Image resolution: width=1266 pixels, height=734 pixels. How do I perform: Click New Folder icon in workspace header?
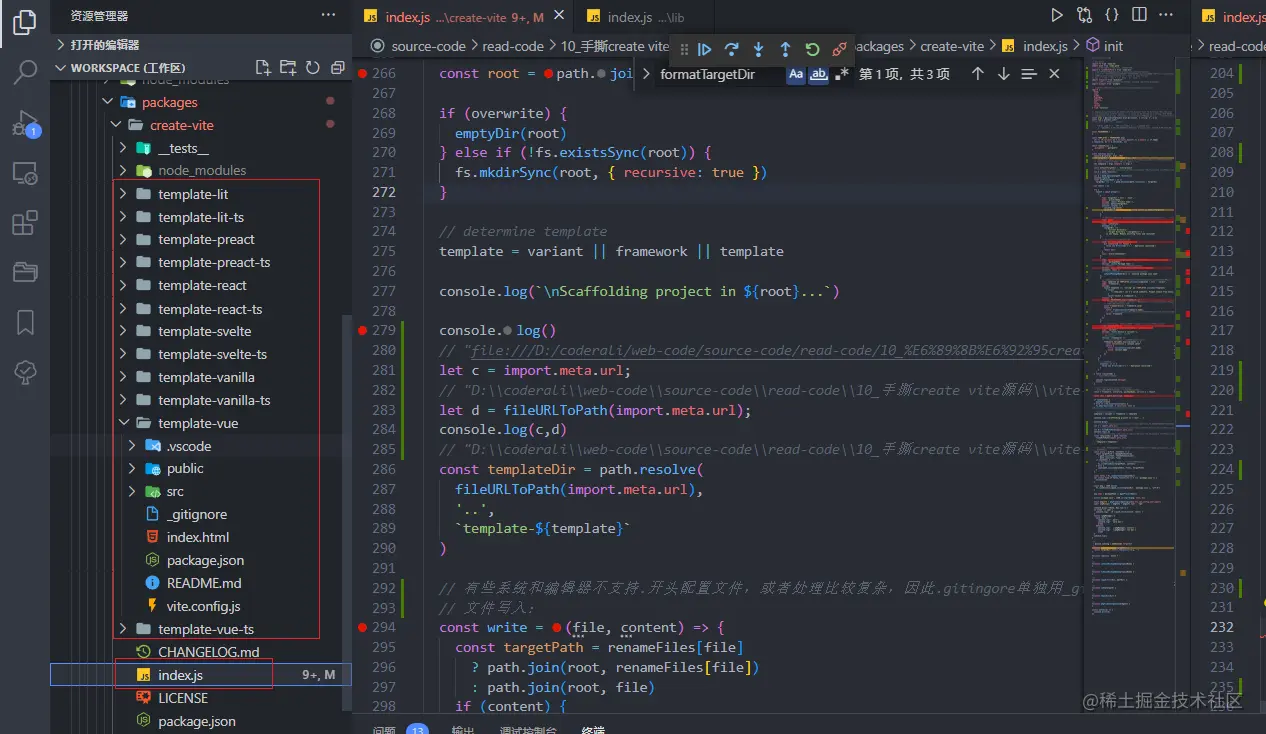[288, 67]
